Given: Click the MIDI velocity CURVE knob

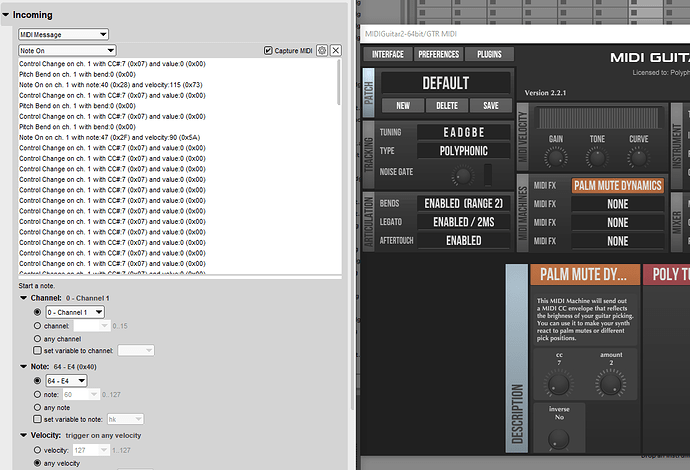Looking at the screenshot, I should pyautogui.click(x=639, y=158).
